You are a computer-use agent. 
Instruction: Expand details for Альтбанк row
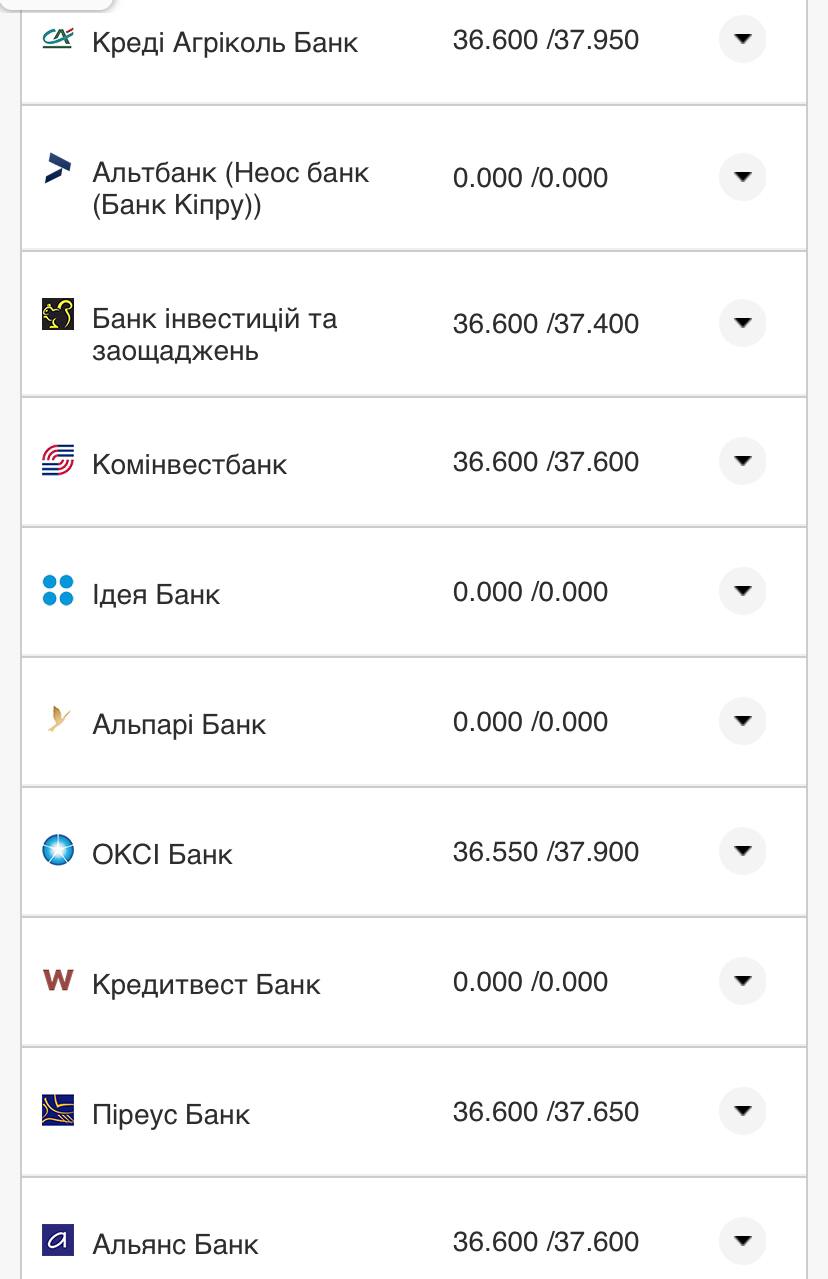coord(742,177)
